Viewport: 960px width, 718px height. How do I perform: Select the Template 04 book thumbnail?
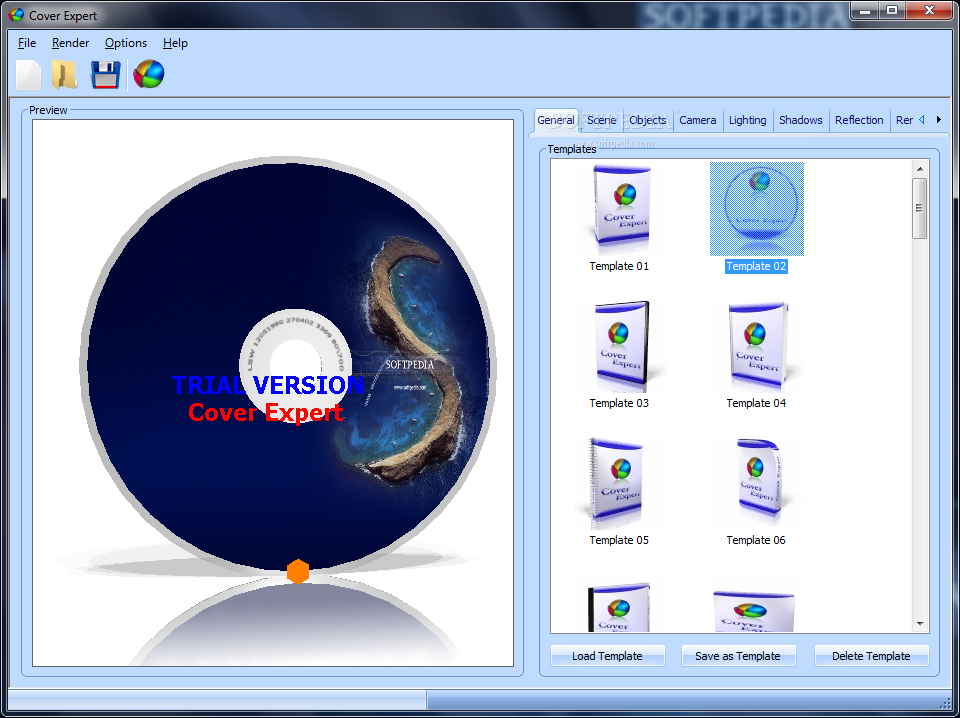[x=757, y=346]
